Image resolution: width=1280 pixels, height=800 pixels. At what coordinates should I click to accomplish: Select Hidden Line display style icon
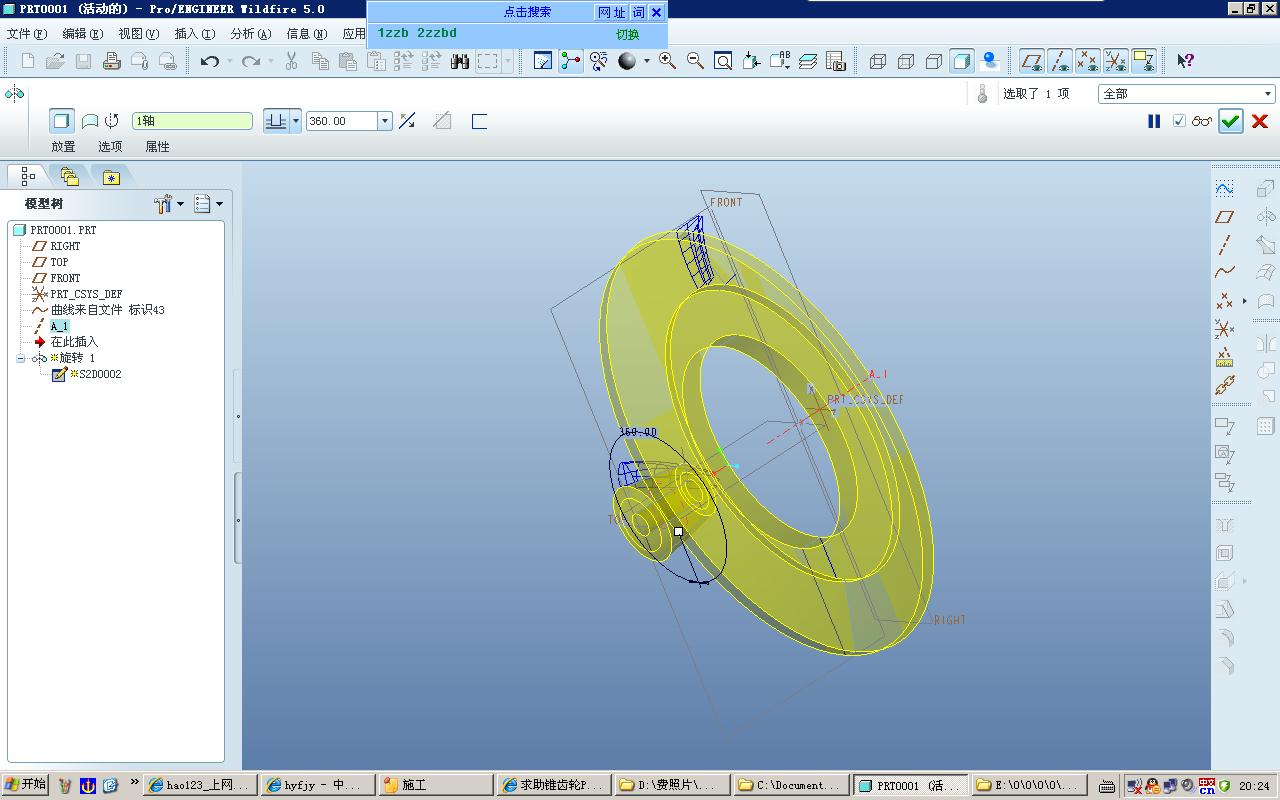tap(905, 61)
